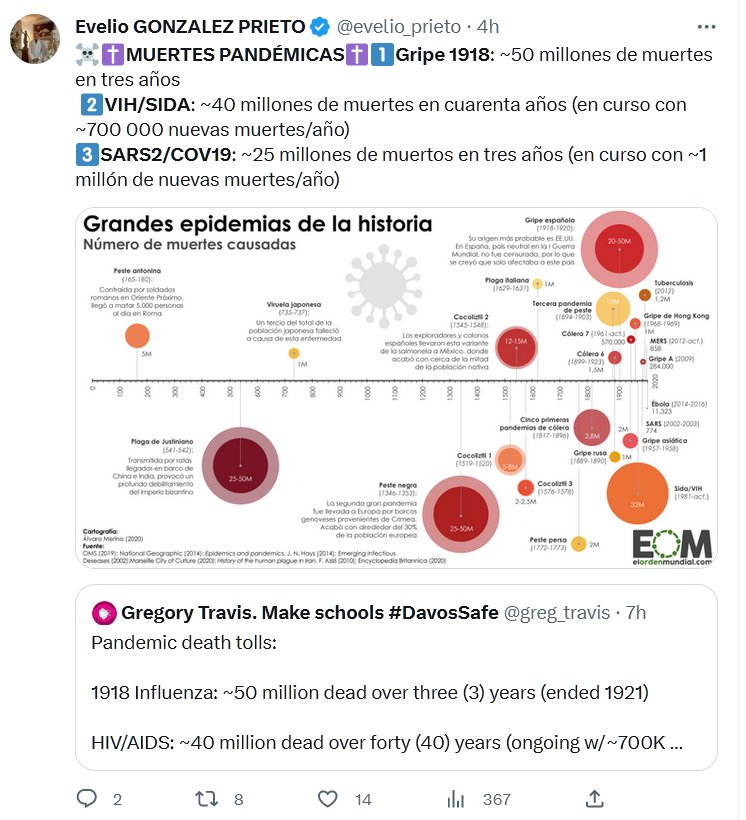Click the @greg_travis handle
This screenshot has width=746, height=820.
(558, 612)
